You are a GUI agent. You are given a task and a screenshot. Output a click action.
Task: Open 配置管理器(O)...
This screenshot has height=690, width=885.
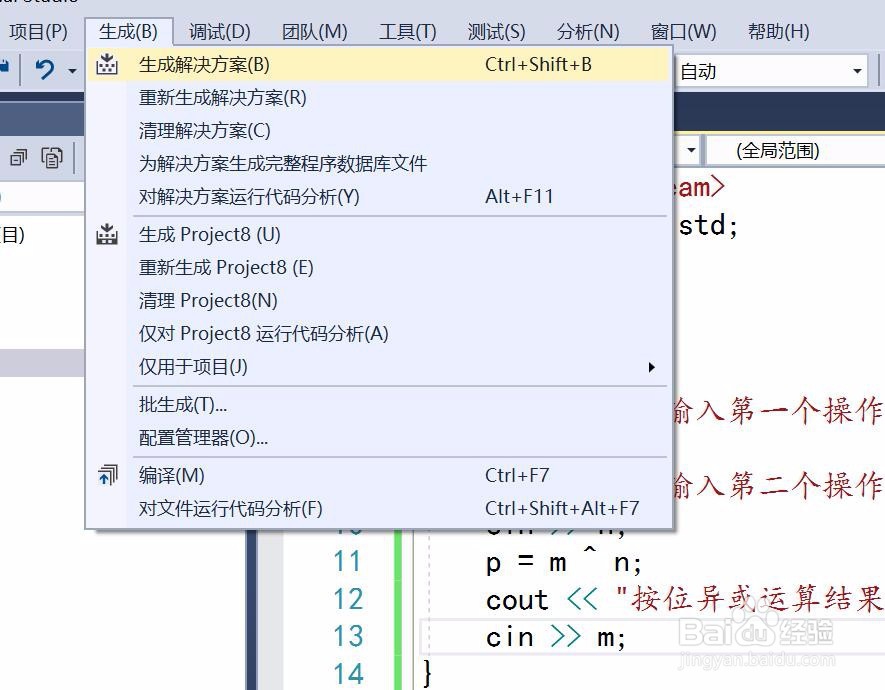(x=379, y=437)
